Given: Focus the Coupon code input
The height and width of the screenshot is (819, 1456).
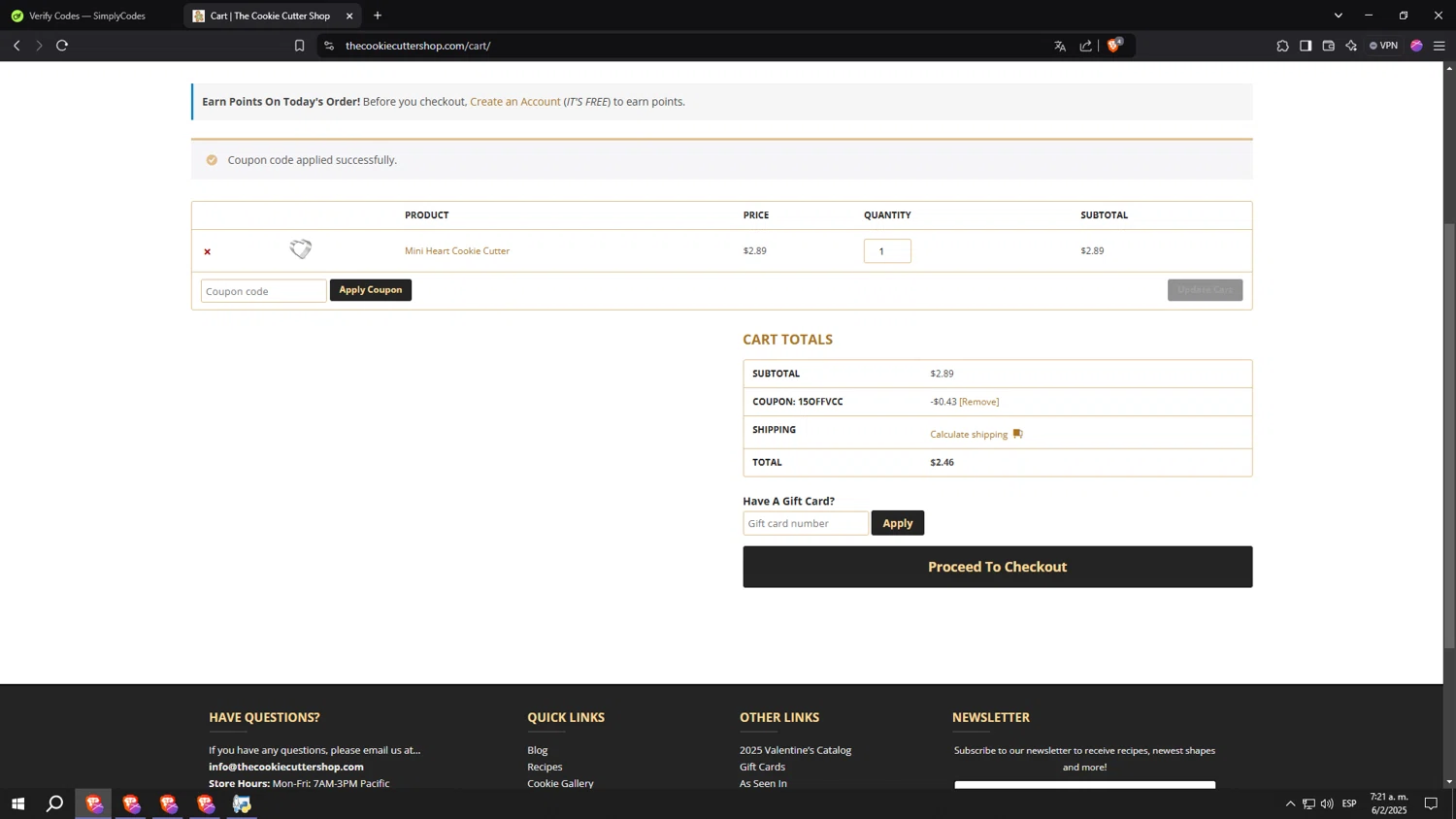Looking at the screenshot, I should click(x=263, y=291).
